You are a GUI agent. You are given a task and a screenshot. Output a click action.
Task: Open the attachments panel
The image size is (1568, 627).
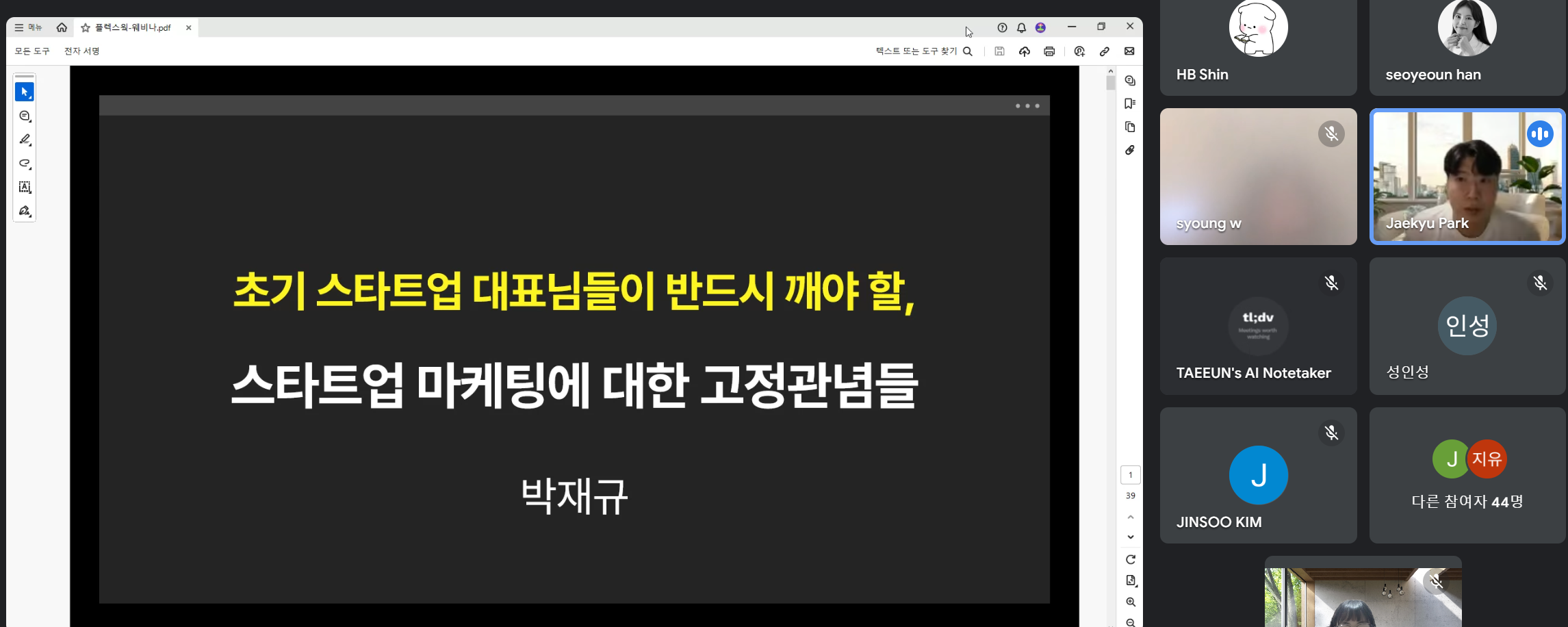[x=1130, y=150]
